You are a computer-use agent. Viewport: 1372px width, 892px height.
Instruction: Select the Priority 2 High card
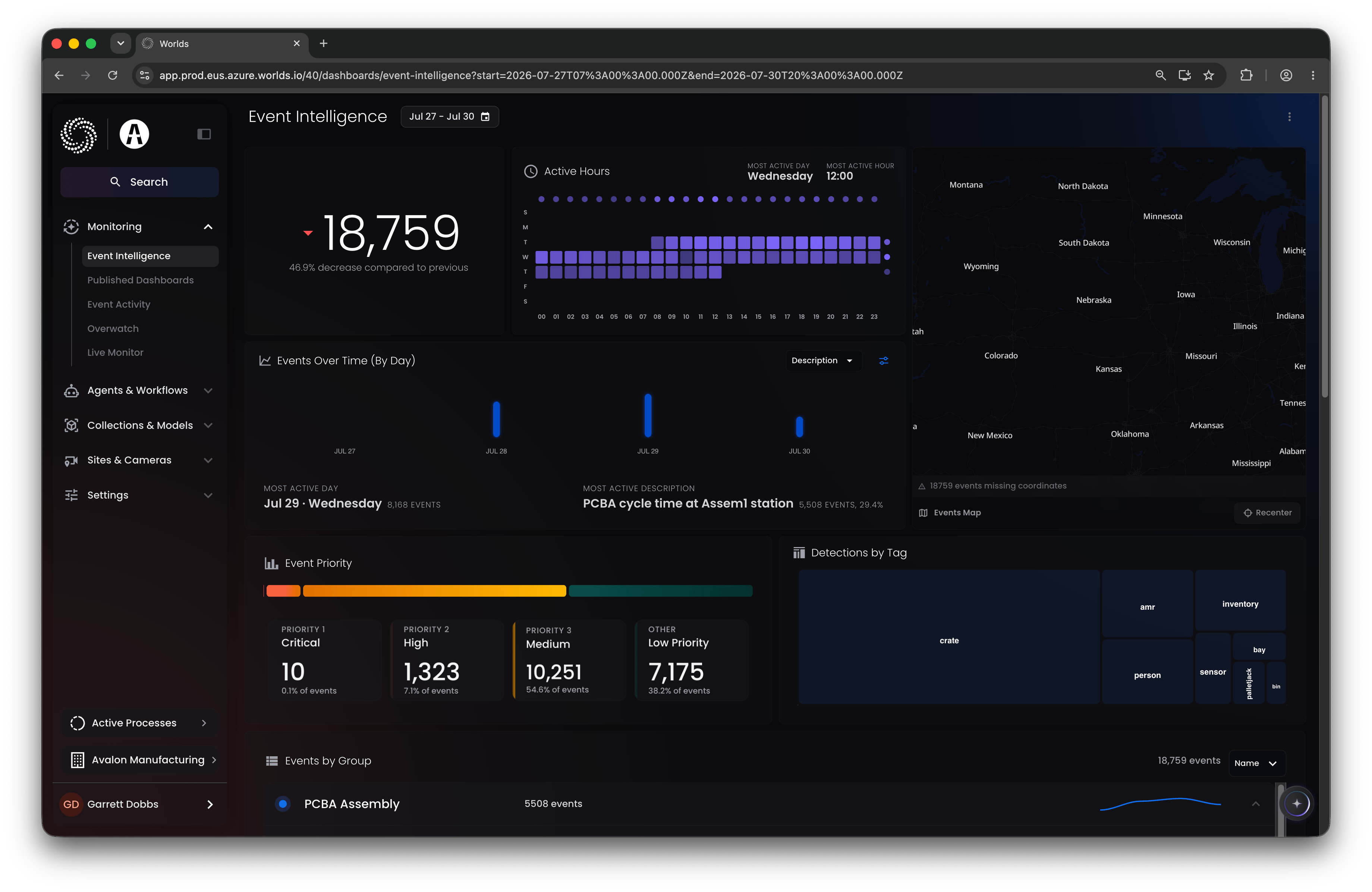click(447, 660)
